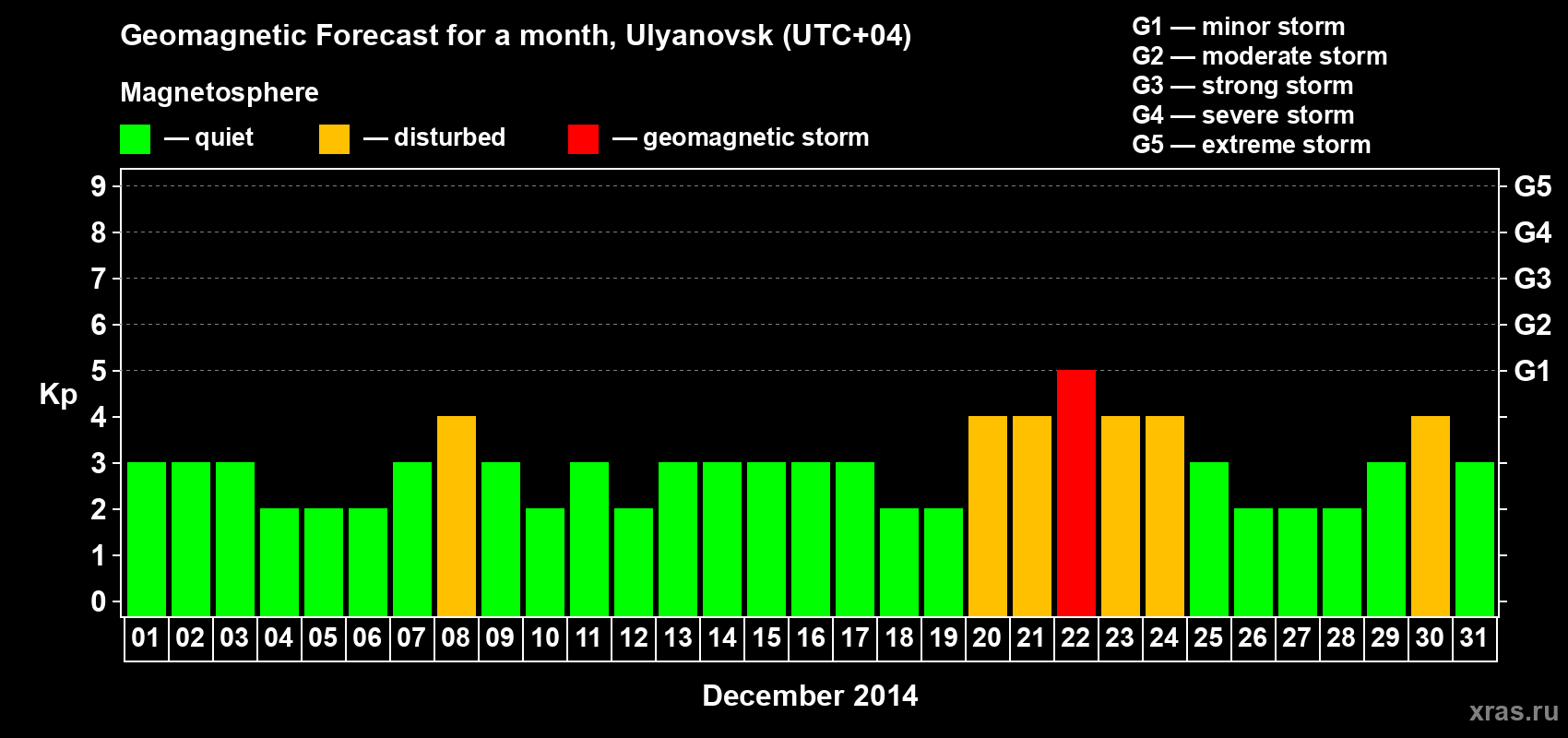Viewport: 1568px width, 738px height.
Task: Select the green bar for day 15
Action: pyautogui.click(x=766, y=539)
